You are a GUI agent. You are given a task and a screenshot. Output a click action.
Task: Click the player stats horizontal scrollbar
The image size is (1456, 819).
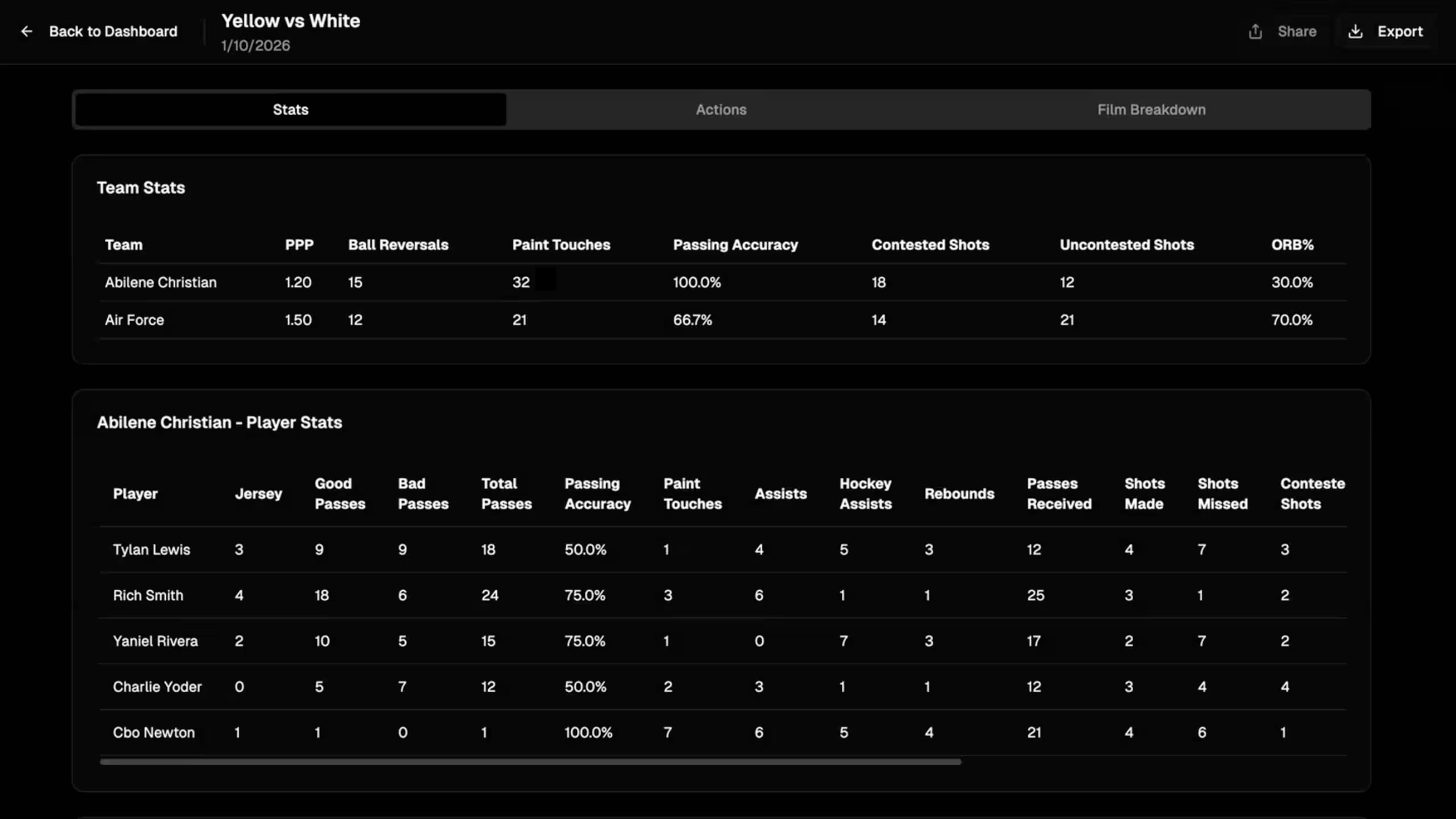coord(530,762)
